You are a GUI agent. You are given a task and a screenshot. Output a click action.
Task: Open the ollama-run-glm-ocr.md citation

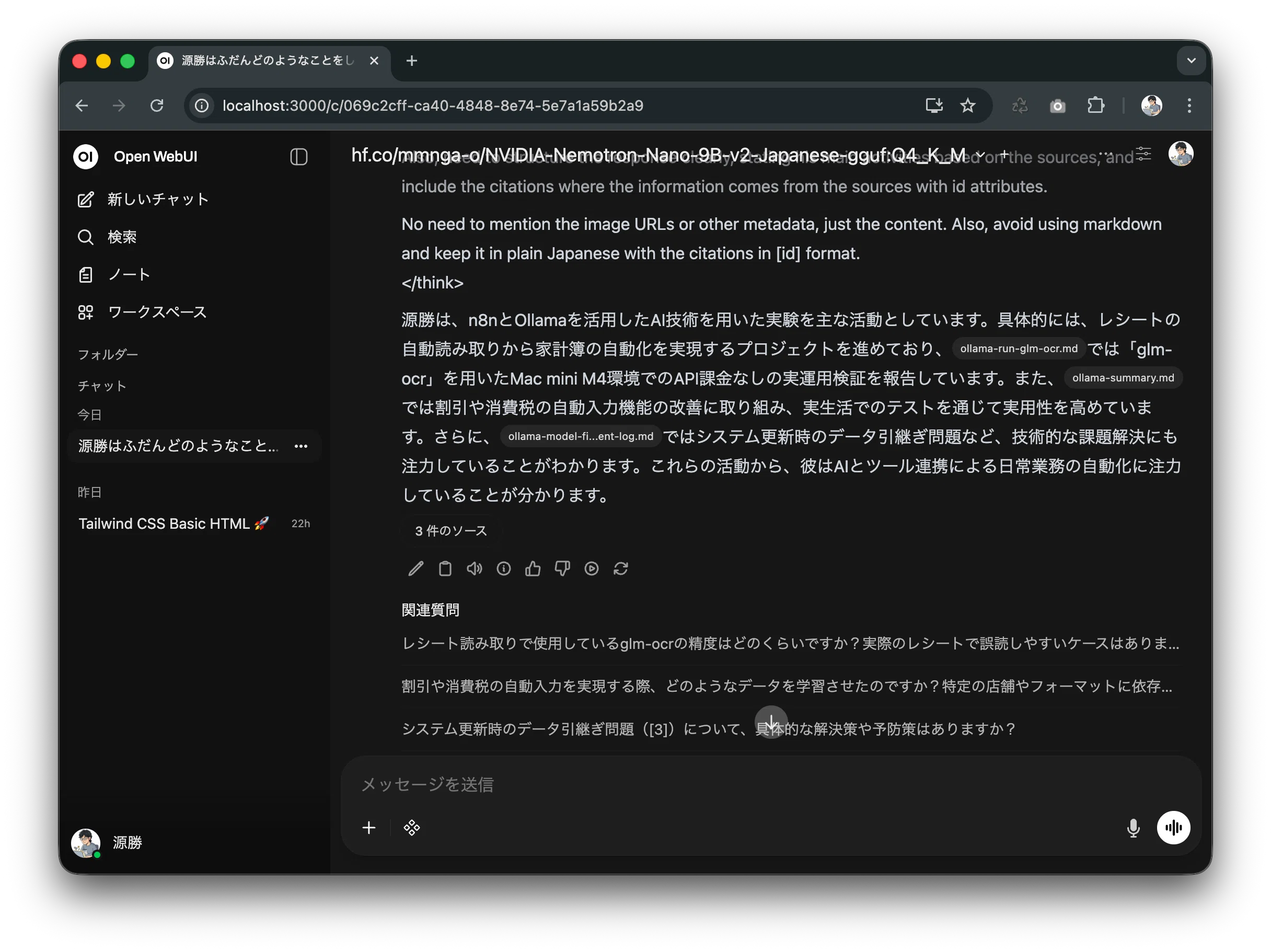1018,349
